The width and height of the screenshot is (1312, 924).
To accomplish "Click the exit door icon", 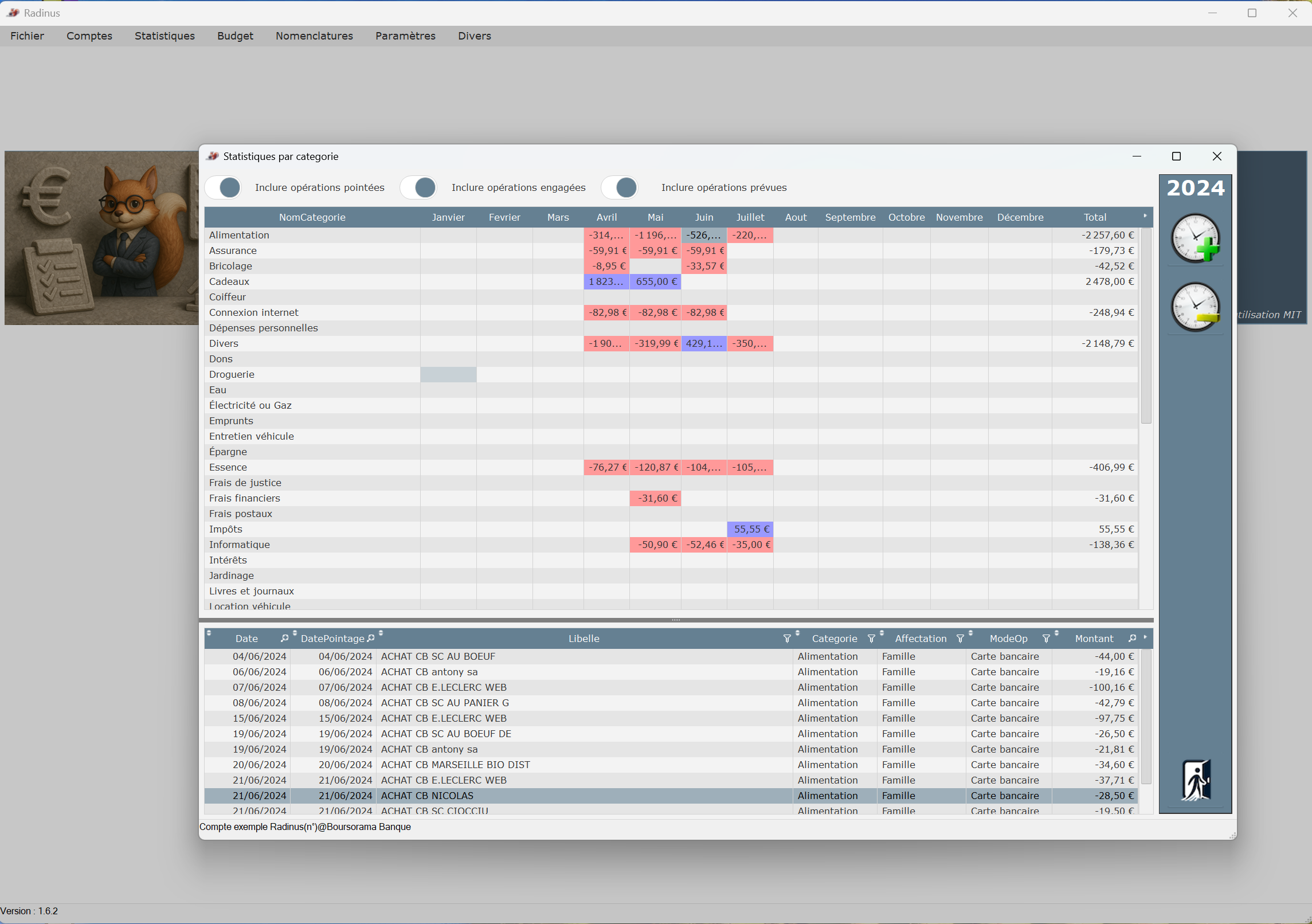I will 1196,780.
